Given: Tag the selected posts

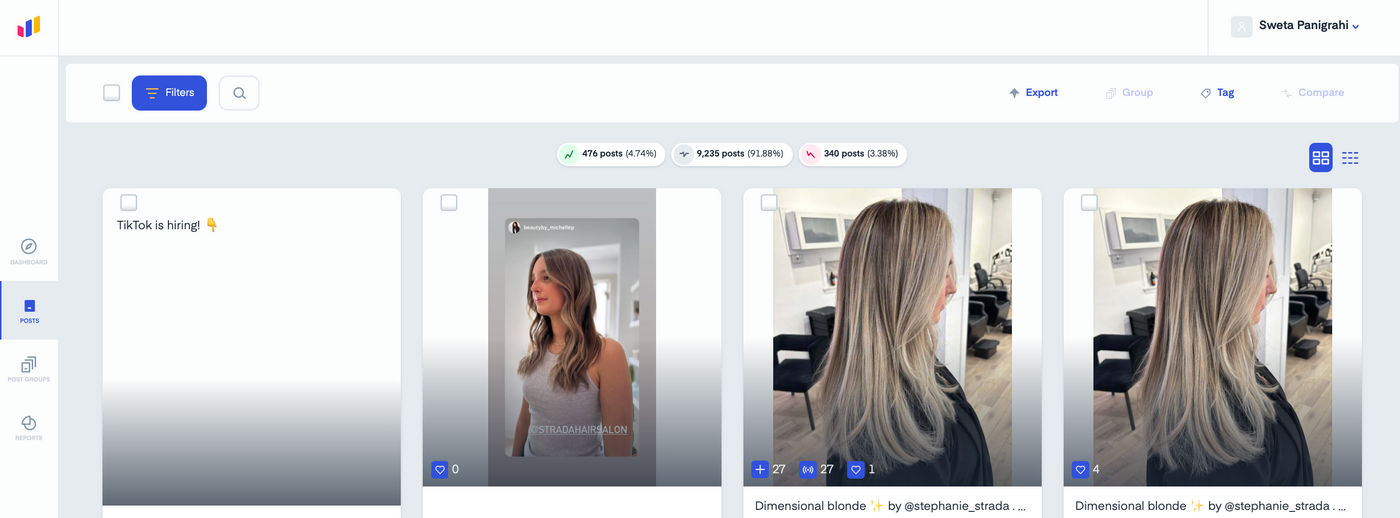Looking at the screenshot, I should coord(1217,93).
